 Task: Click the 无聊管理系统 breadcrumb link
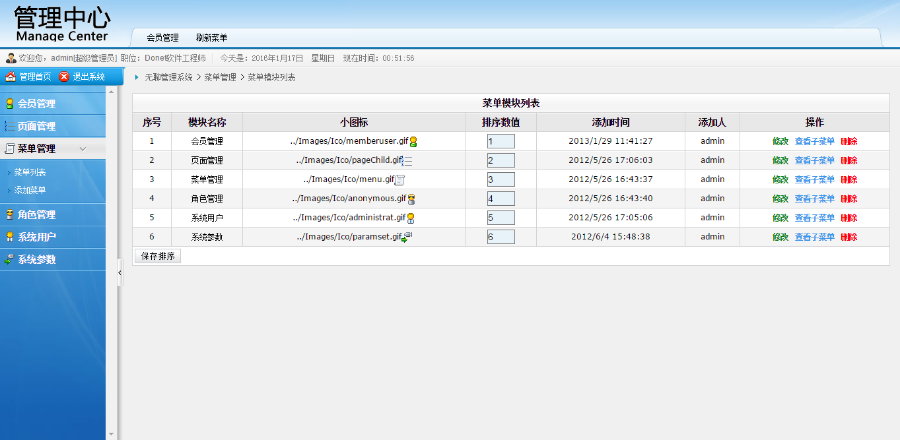point(168,77)
